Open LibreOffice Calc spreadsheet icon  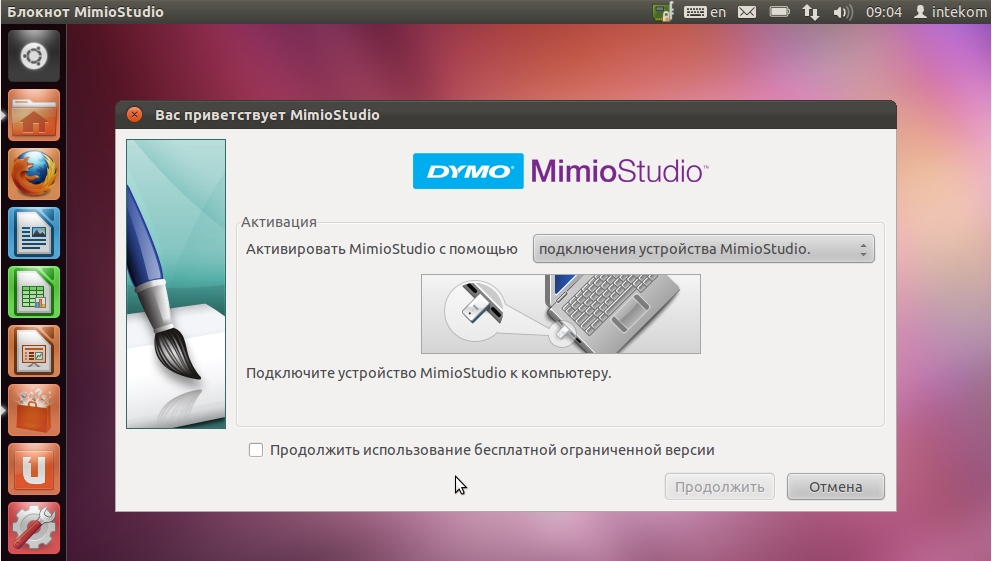(34, 292)
